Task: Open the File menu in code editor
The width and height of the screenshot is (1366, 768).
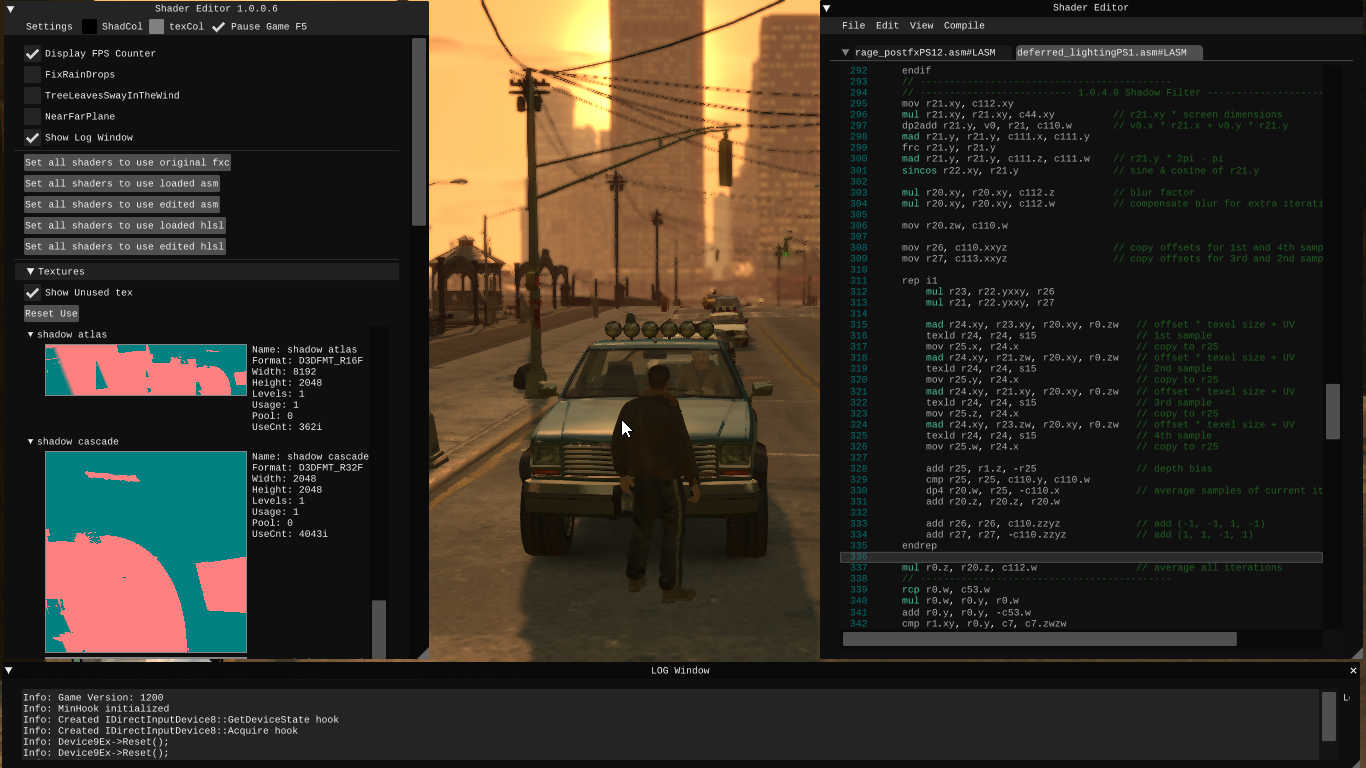Action: (853, 25)
